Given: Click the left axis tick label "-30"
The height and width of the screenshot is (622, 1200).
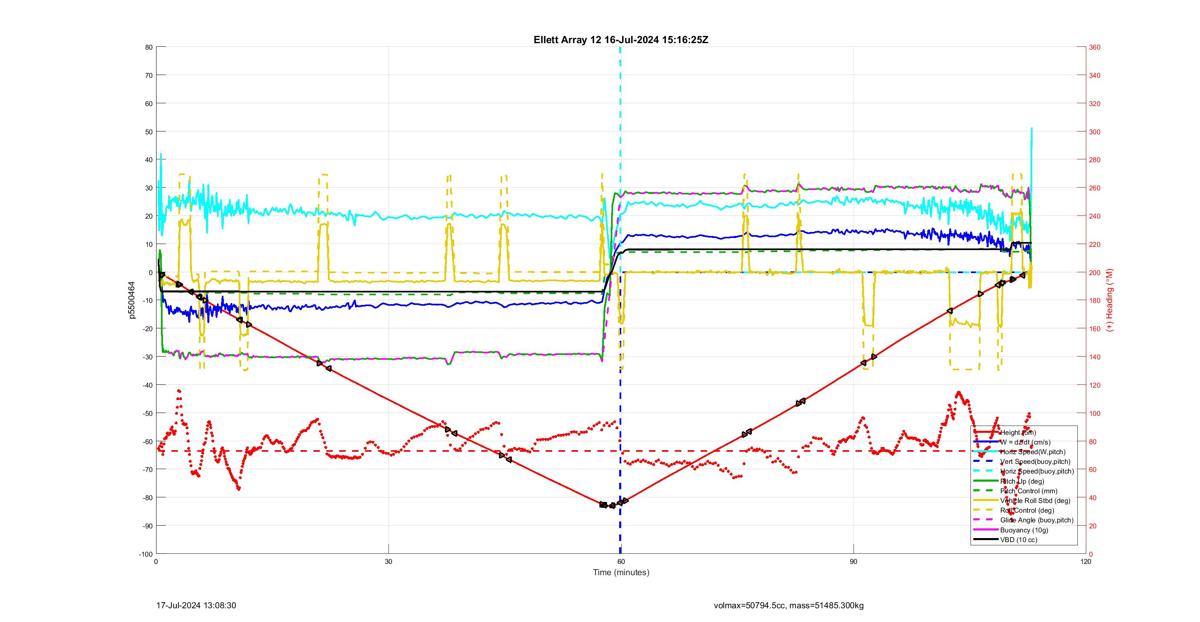Looking at the screenshot, I should [x=147, y=357].
